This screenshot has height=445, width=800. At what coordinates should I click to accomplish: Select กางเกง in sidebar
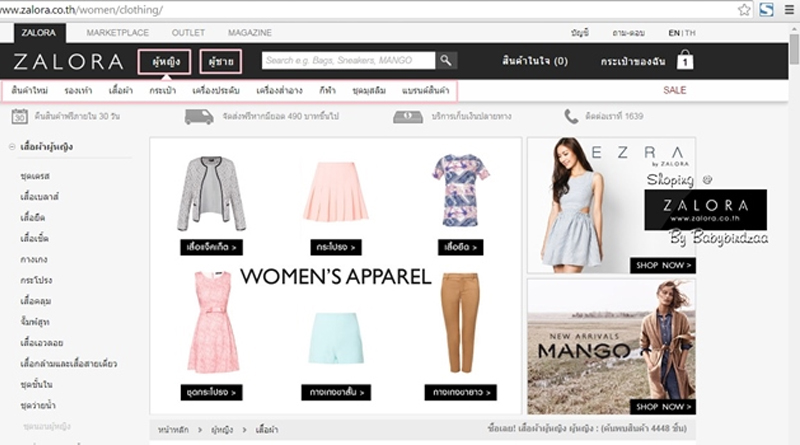click(34, 259)
